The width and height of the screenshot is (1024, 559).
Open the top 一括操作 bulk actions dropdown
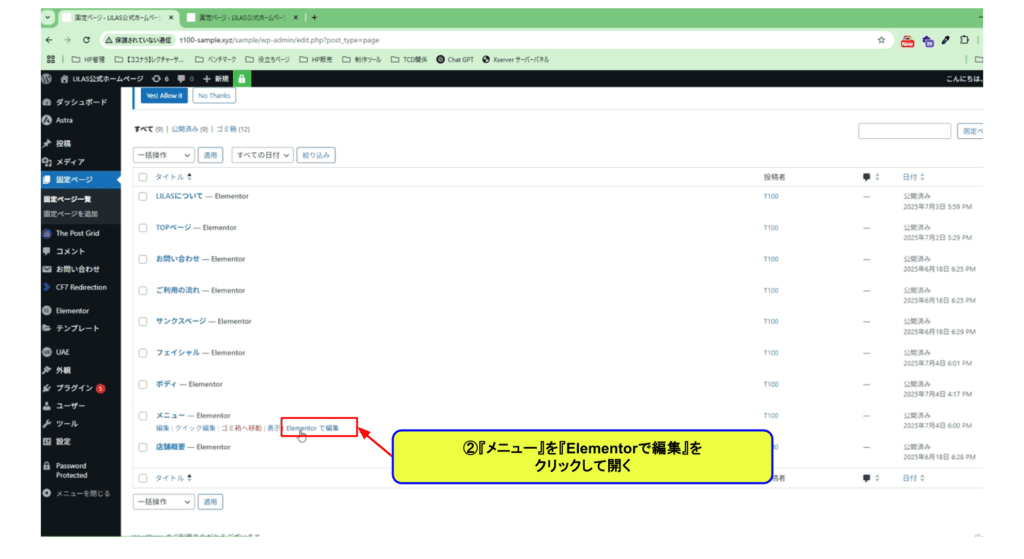point(163,155)
